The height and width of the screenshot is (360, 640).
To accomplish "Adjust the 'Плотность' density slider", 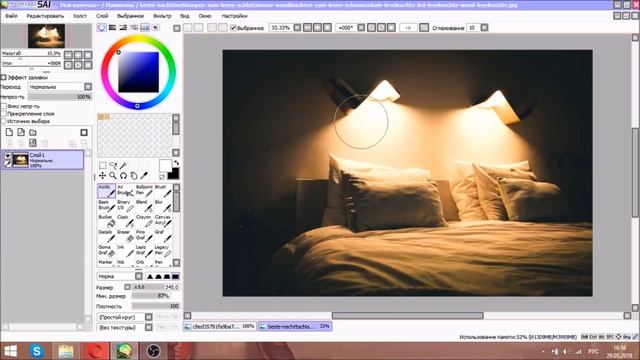I will point(156,306).
